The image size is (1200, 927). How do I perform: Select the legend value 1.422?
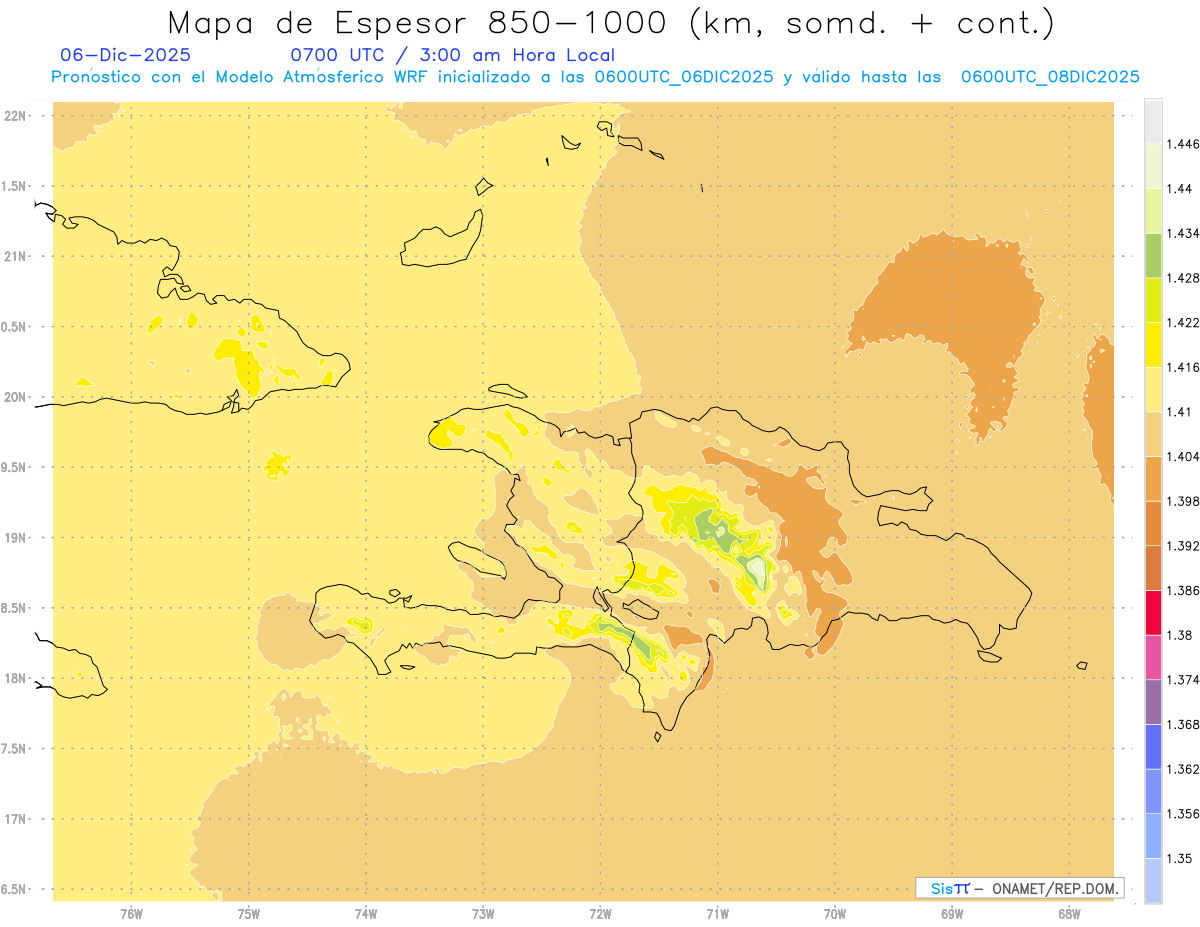(x=1183, y=323)
